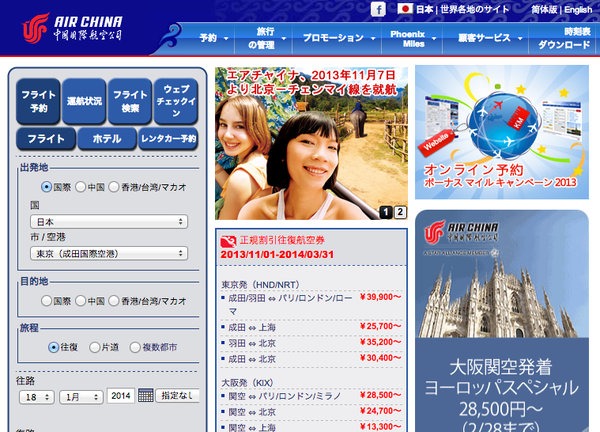Click the departure year field showing 2014
The height and width of the screenshot is (432, 600).
point(121,396)
